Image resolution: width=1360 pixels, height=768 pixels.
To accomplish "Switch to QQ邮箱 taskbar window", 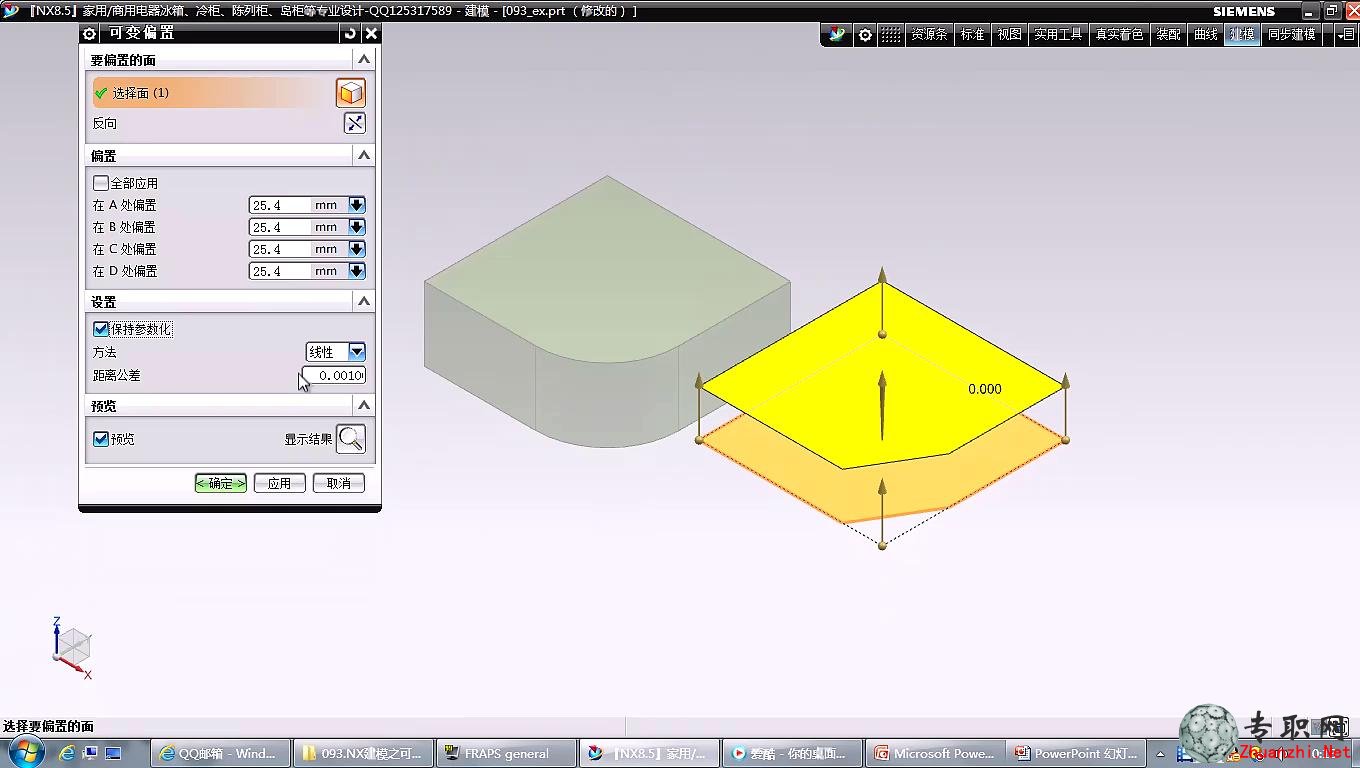I will coord(220,753).
